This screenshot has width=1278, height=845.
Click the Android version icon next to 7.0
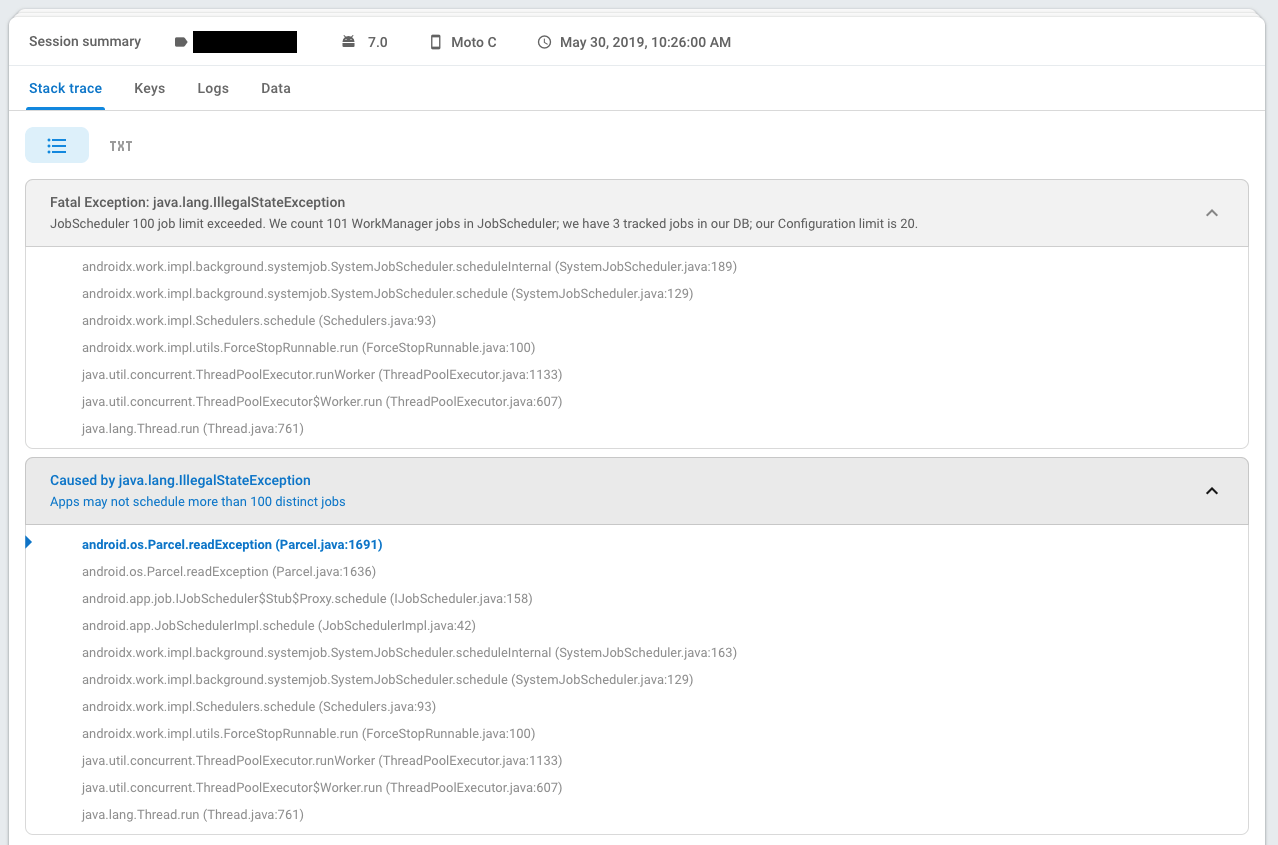pos(348,42)
